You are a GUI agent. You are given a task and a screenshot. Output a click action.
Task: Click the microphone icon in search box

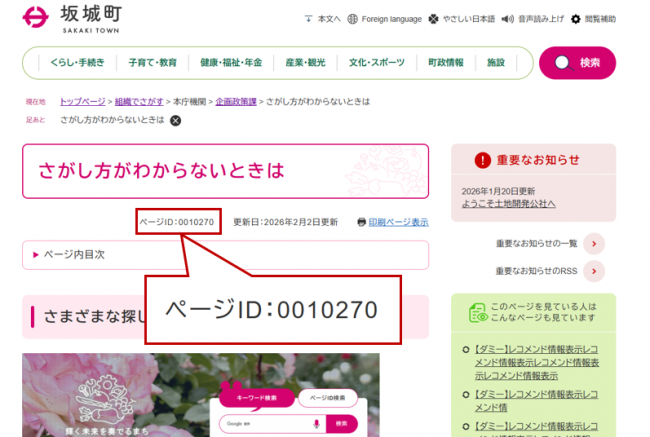316,424
